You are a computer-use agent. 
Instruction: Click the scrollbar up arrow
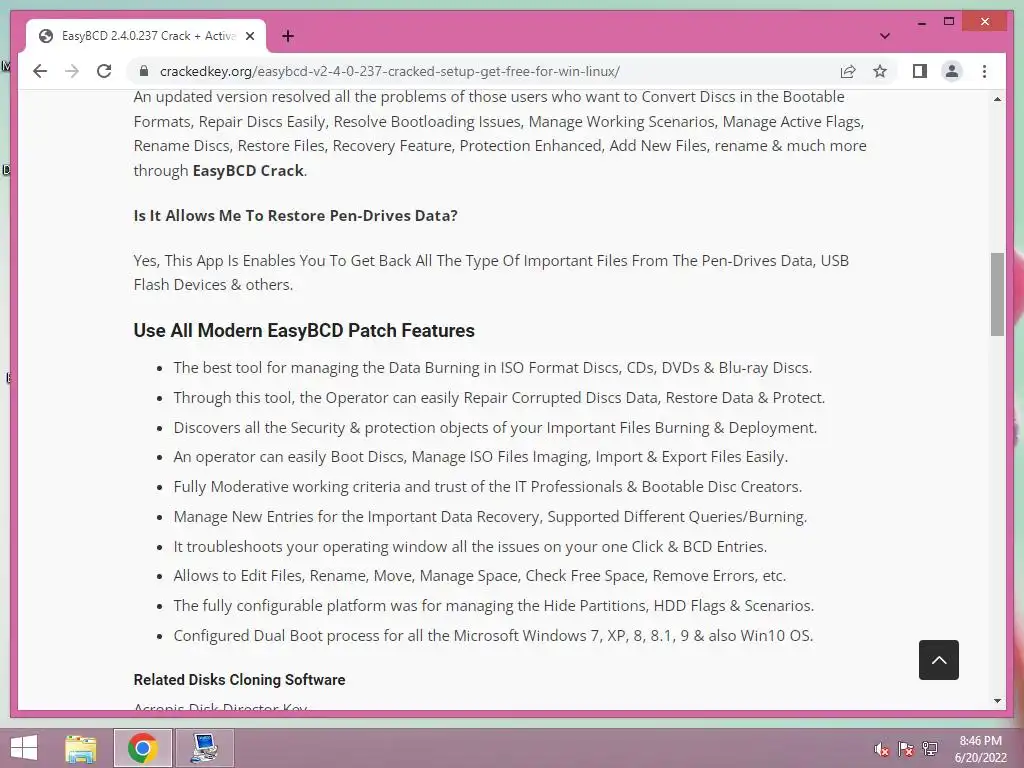(997, 99)
